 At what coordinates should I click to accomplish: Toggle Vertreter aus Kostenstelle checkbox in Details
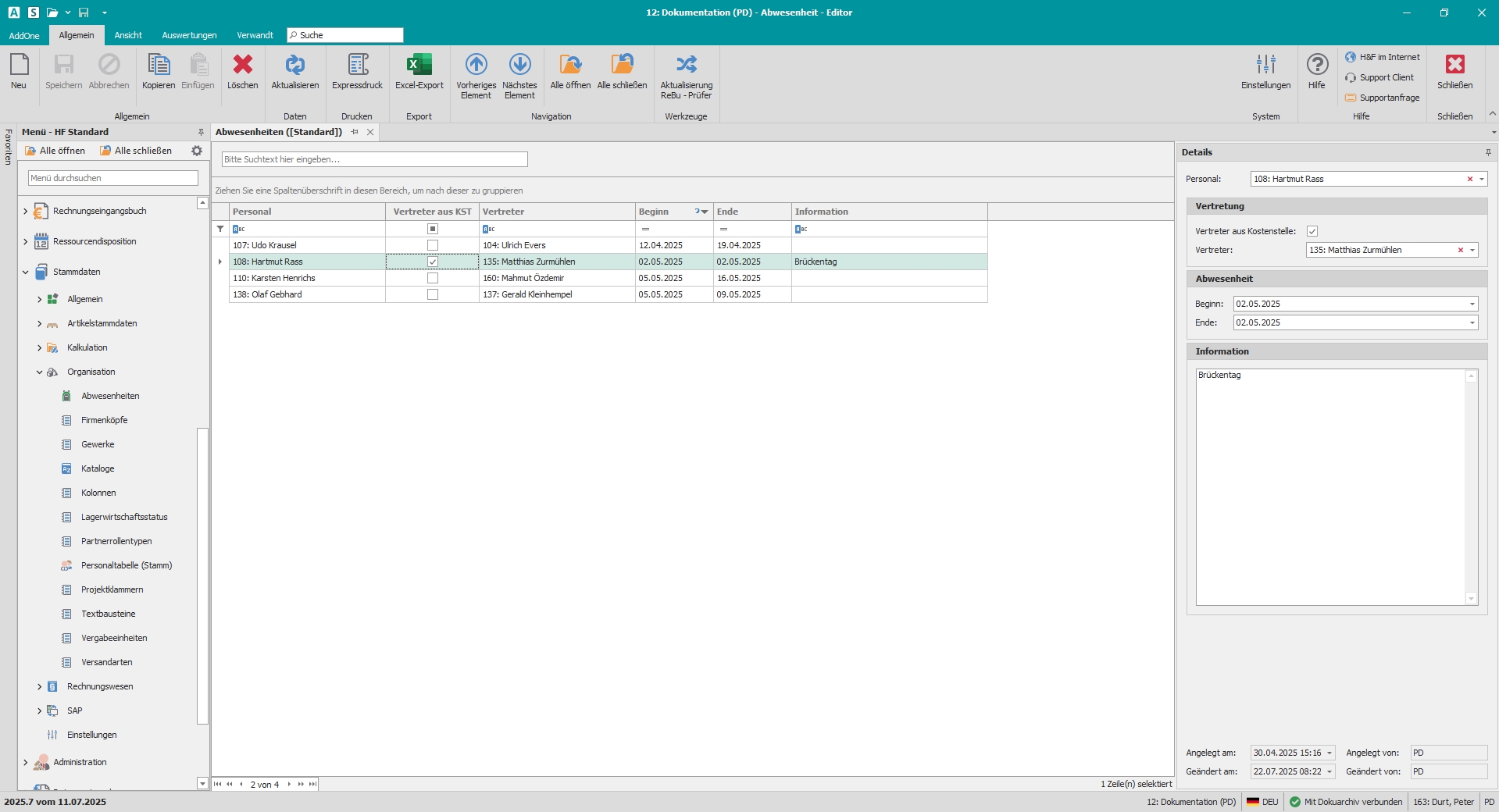pos(1312,231)
